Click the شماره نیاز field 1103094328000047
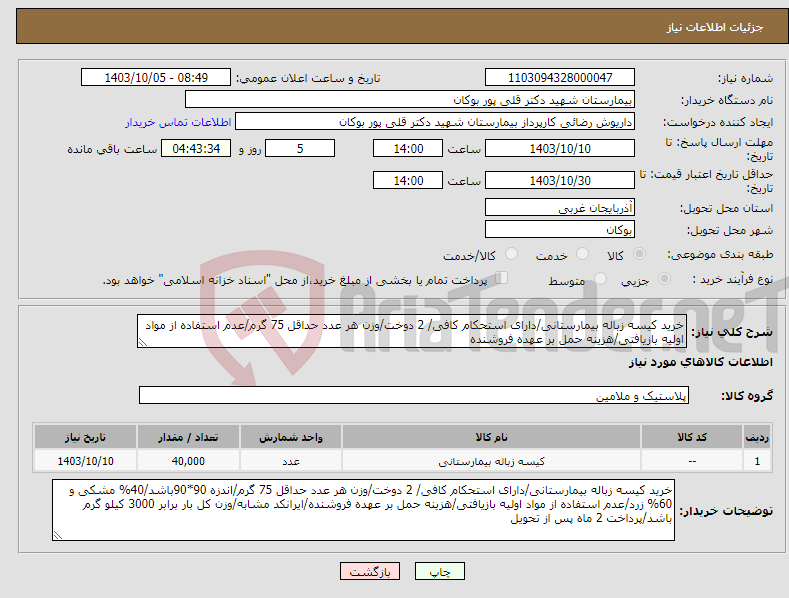789x598 pixels. 560,78
